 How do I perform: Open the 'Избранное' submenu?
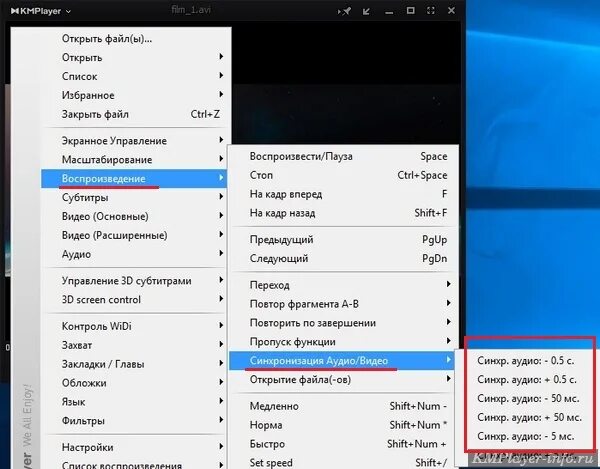coord(134,95)
